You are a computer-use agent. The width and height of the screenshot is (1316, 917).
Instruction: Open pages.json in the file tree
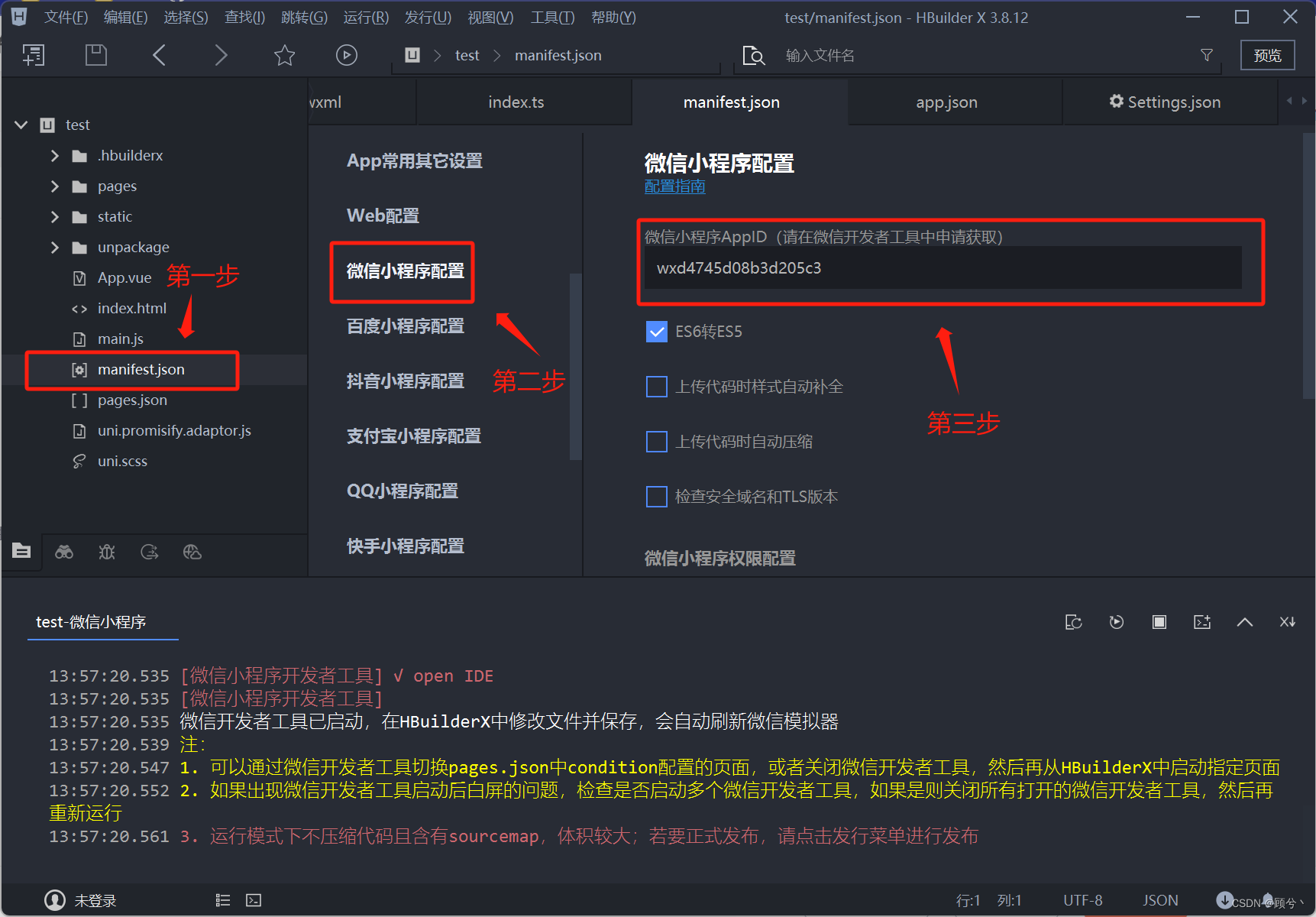[x=132, y=400]
